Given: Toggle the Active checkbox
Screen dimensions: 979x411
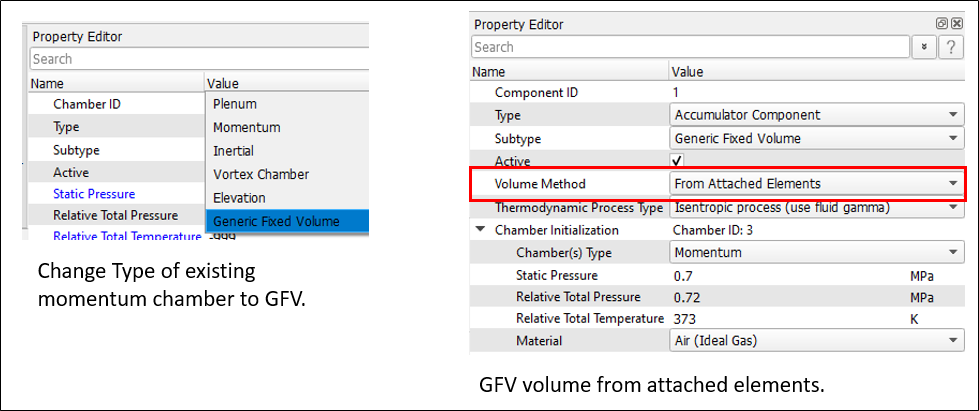Looking at the screenshot, I should (x=677, y=161).
